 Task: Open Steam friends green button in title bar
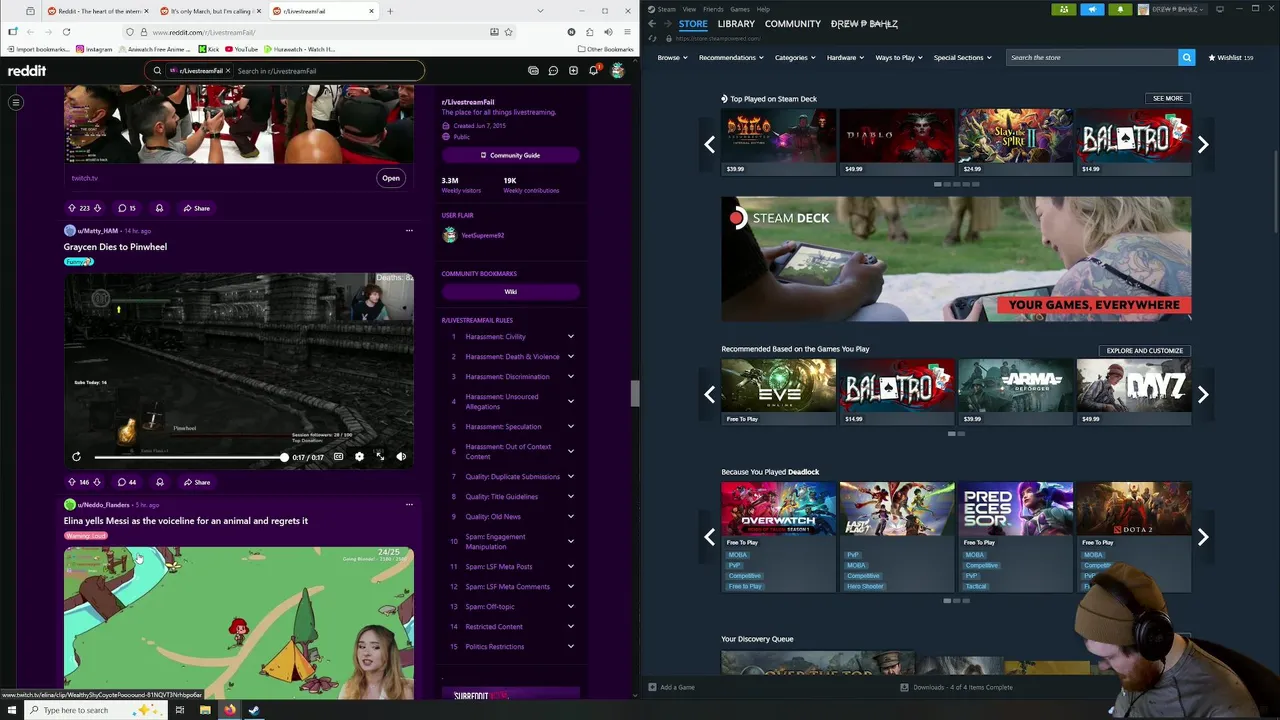tap(1063, 9)
